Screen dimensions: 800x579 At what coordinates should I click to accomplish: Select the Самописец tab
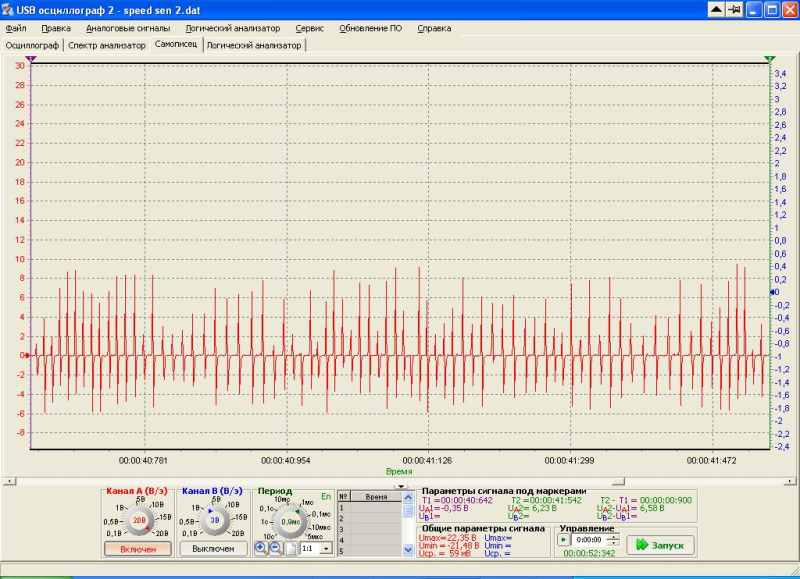[x=176, y=44]
